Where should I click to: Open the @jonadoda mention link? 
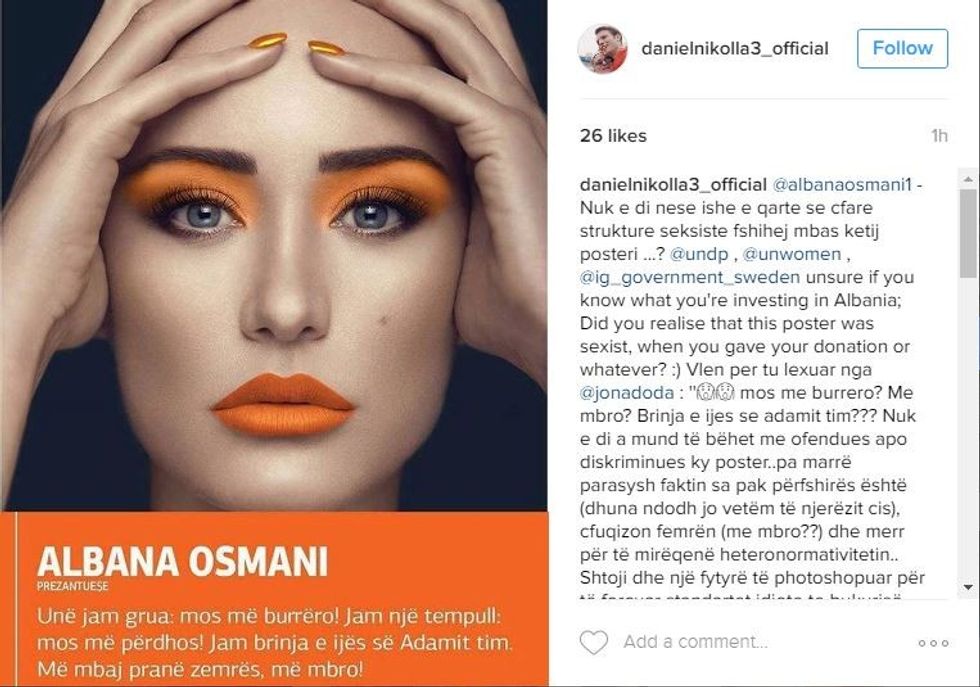(x=626, y=393)
